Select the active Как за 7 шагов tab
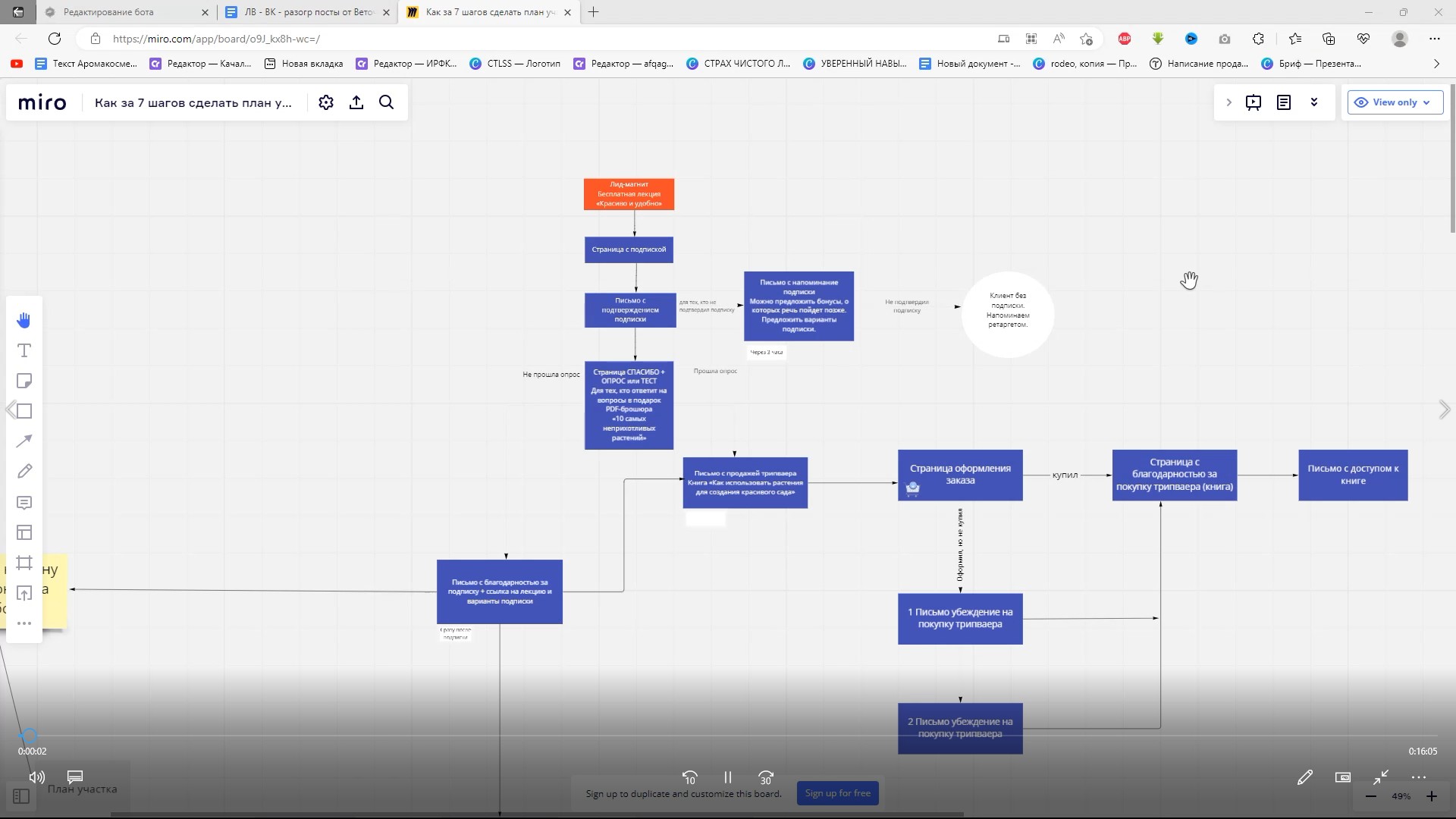The height and width of the screenshot is (819, 1456). [488, 12]
